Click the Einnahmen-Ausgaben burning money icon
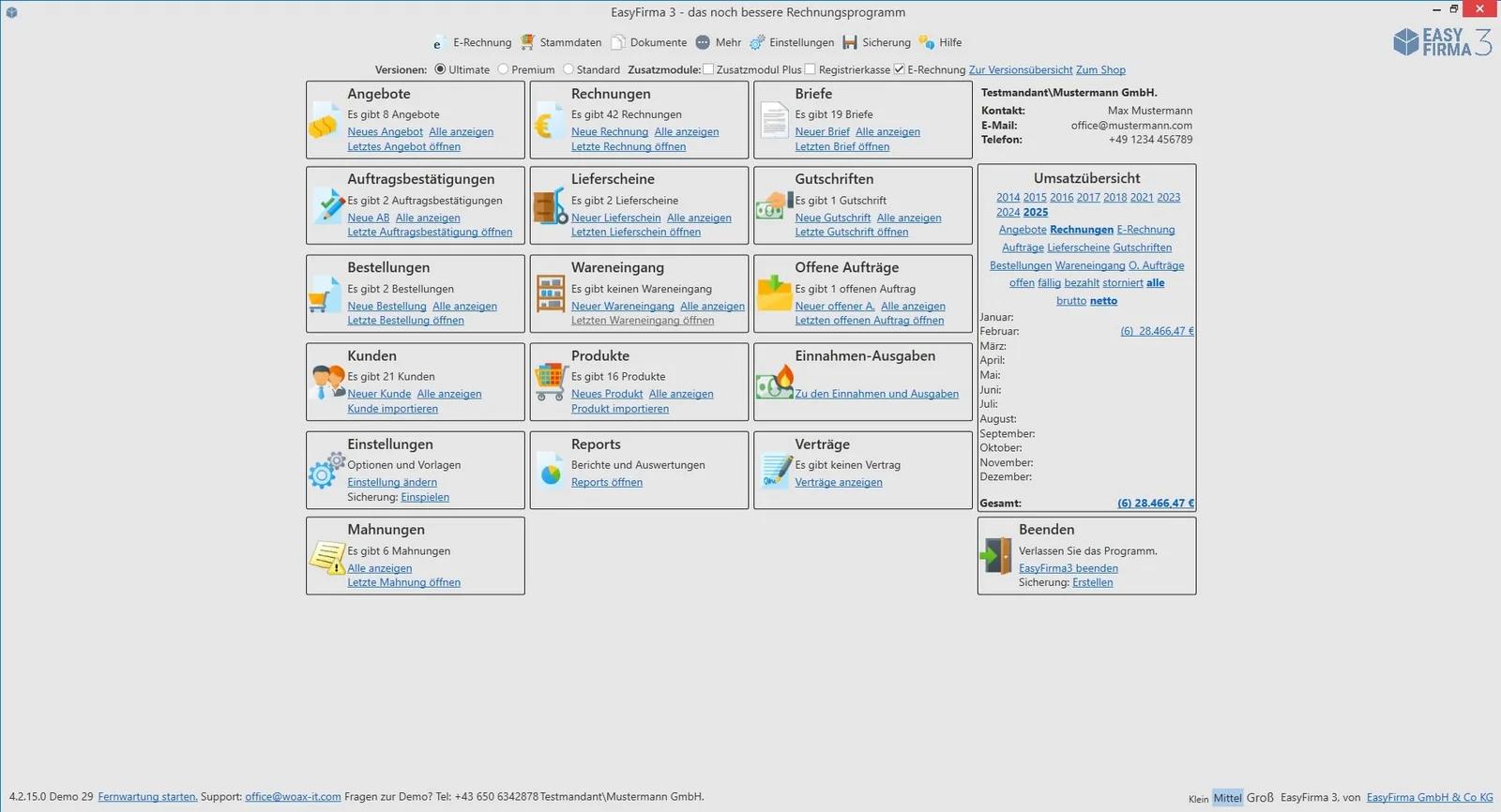The height and width of the screenshot is (812, 1501). (775, 381)
